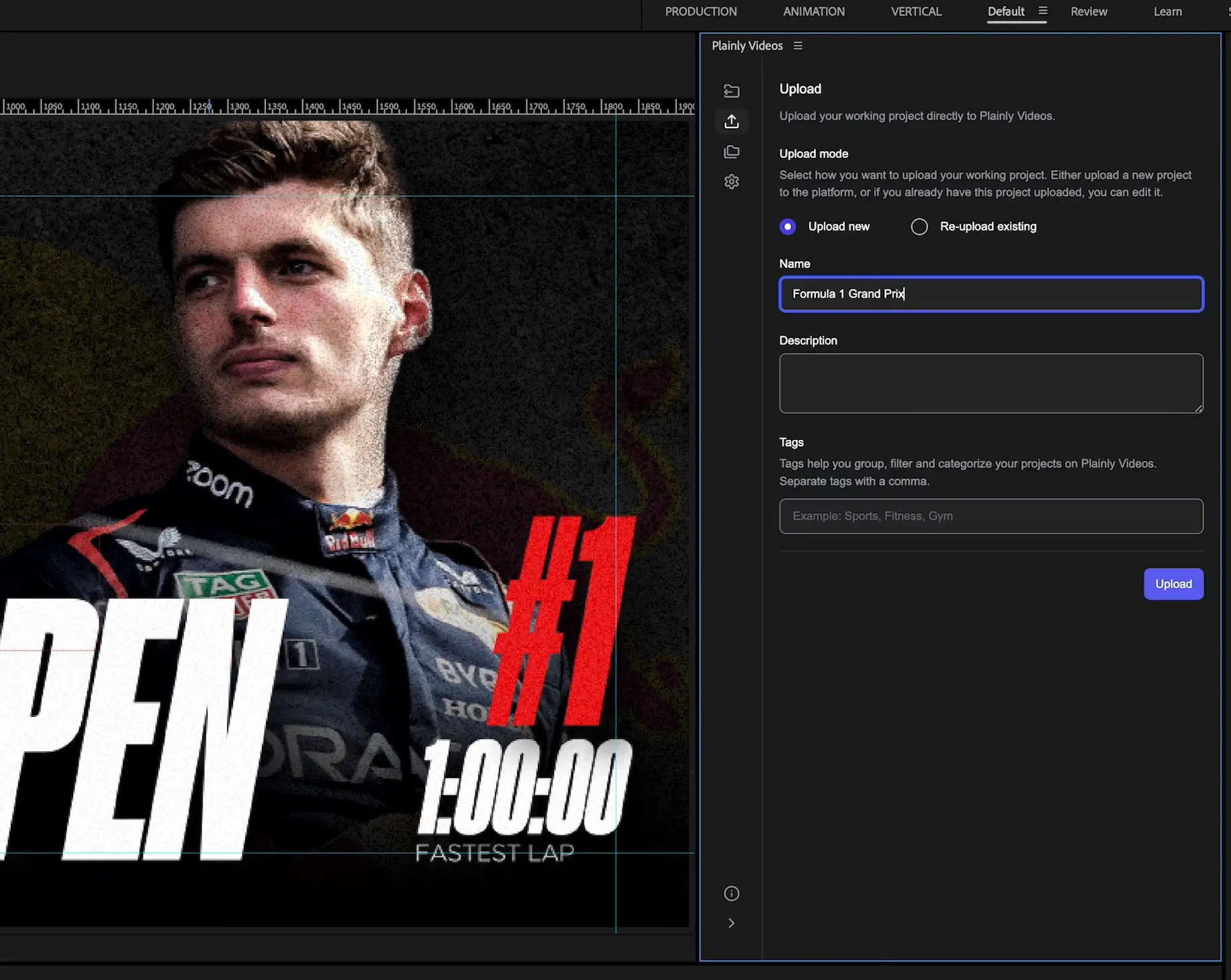Switch to the Review workspace
This screenshot has height=980, width=1231.
point(1089,11)
